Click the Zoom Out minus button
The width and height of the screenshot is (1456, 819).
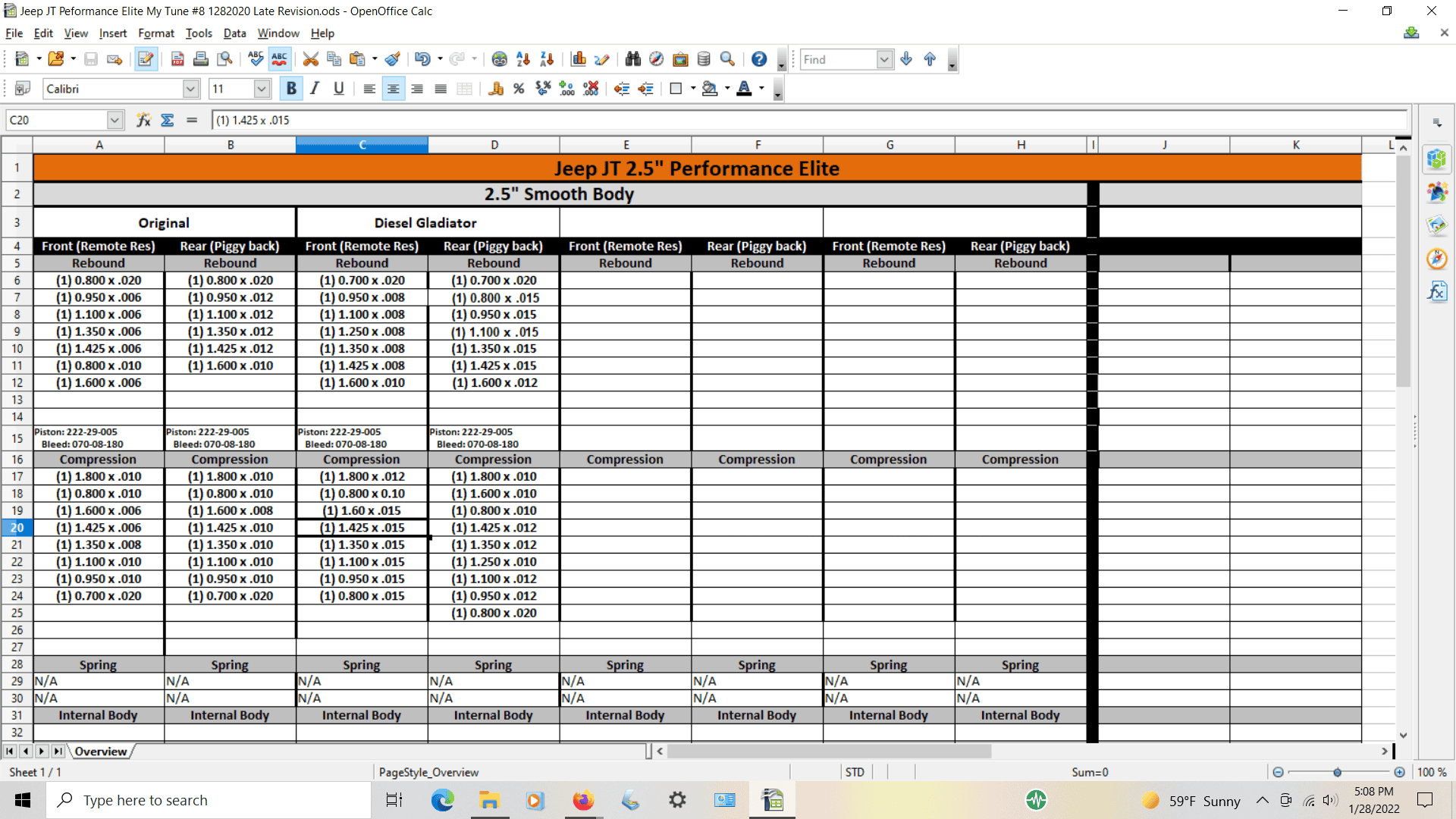(1278, 772)
